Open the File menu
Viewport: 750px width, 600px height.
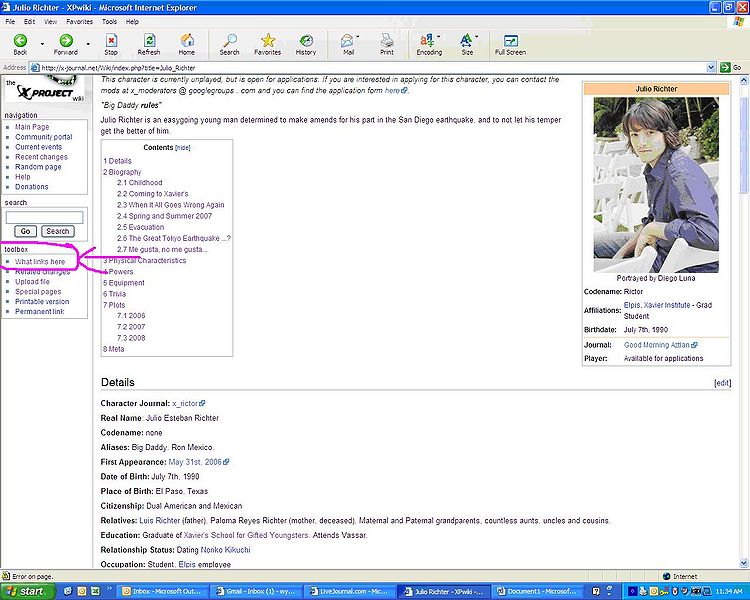(x=10, y=22)
